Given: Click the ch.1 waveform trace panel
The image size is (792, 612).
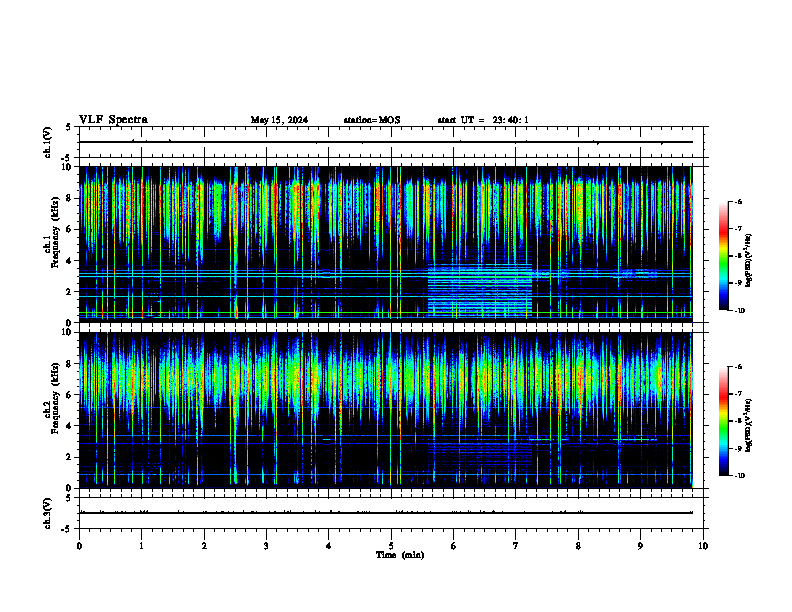Looking at the screenshot, I should tap(391, 142).
